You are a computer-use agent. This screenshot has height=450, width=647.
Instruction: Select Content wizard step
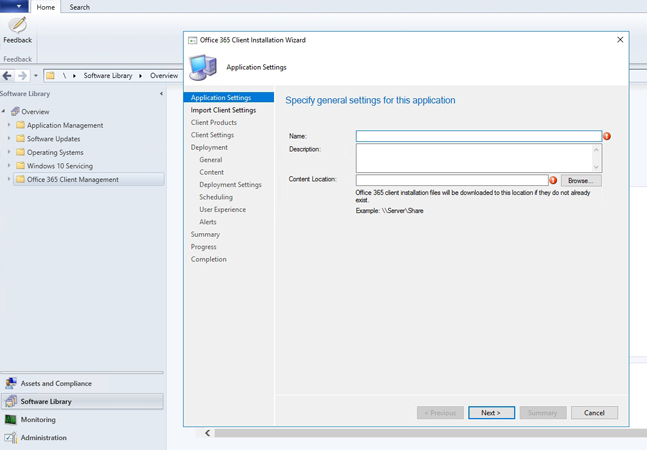pyautogui.click(x=211, y=172)
